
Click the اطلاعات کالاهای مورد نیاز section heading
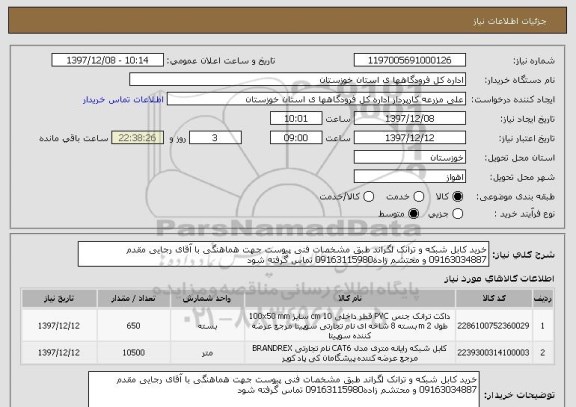point(499,279)
